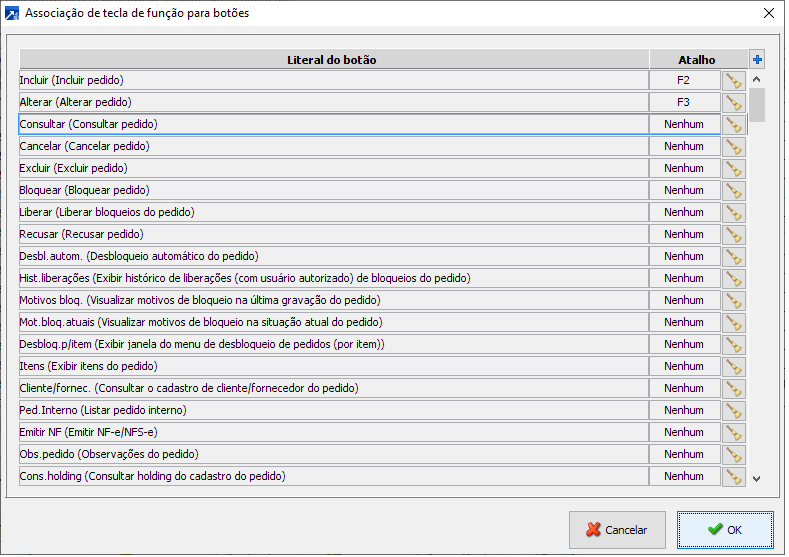The width and height of the screenshot is (789, 557).
Task: Close the Associação de tecla dialog
Action: coord(768,13)
